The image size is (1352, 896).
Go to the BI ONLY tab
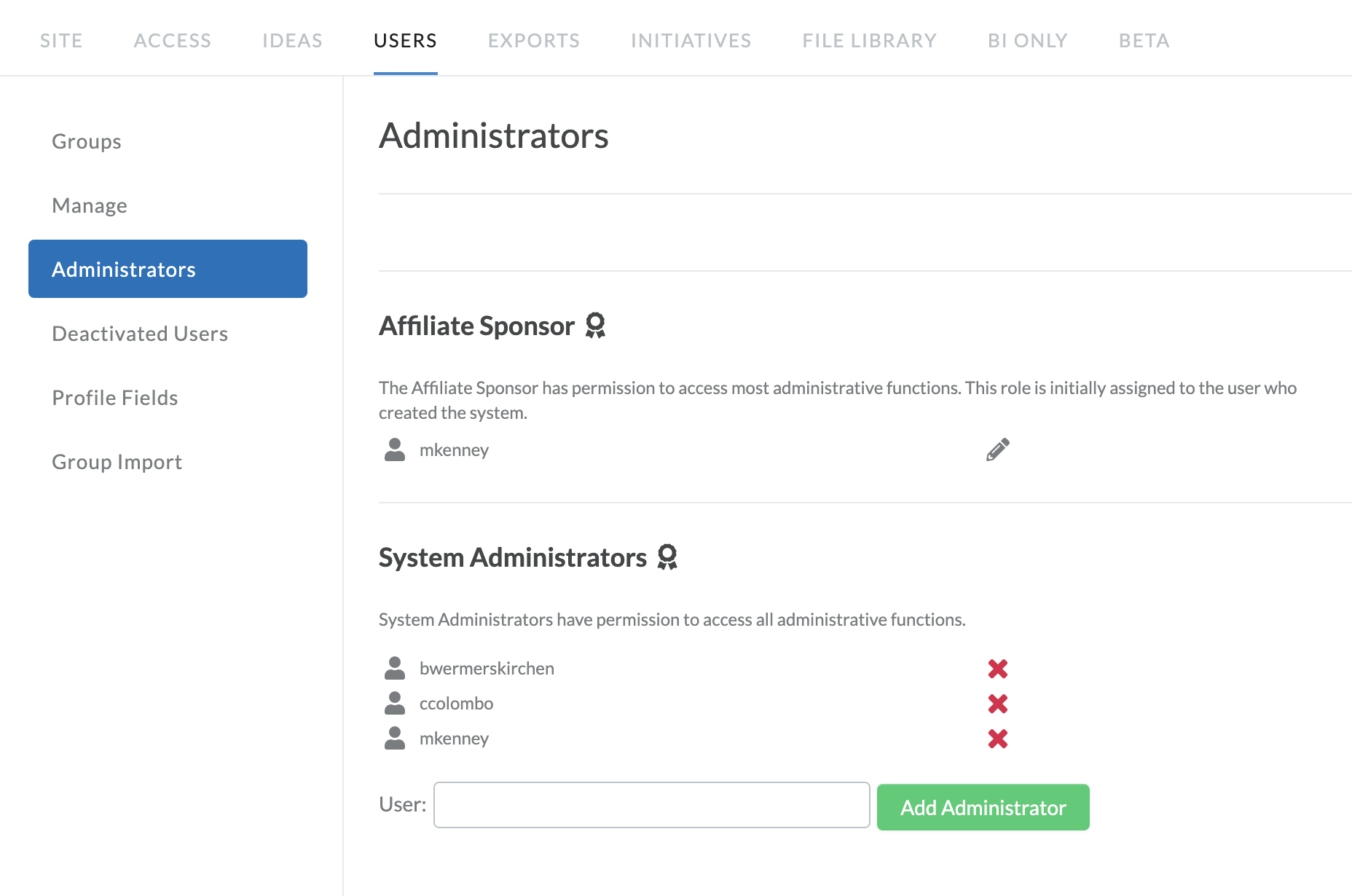(x=1028, y=41)
